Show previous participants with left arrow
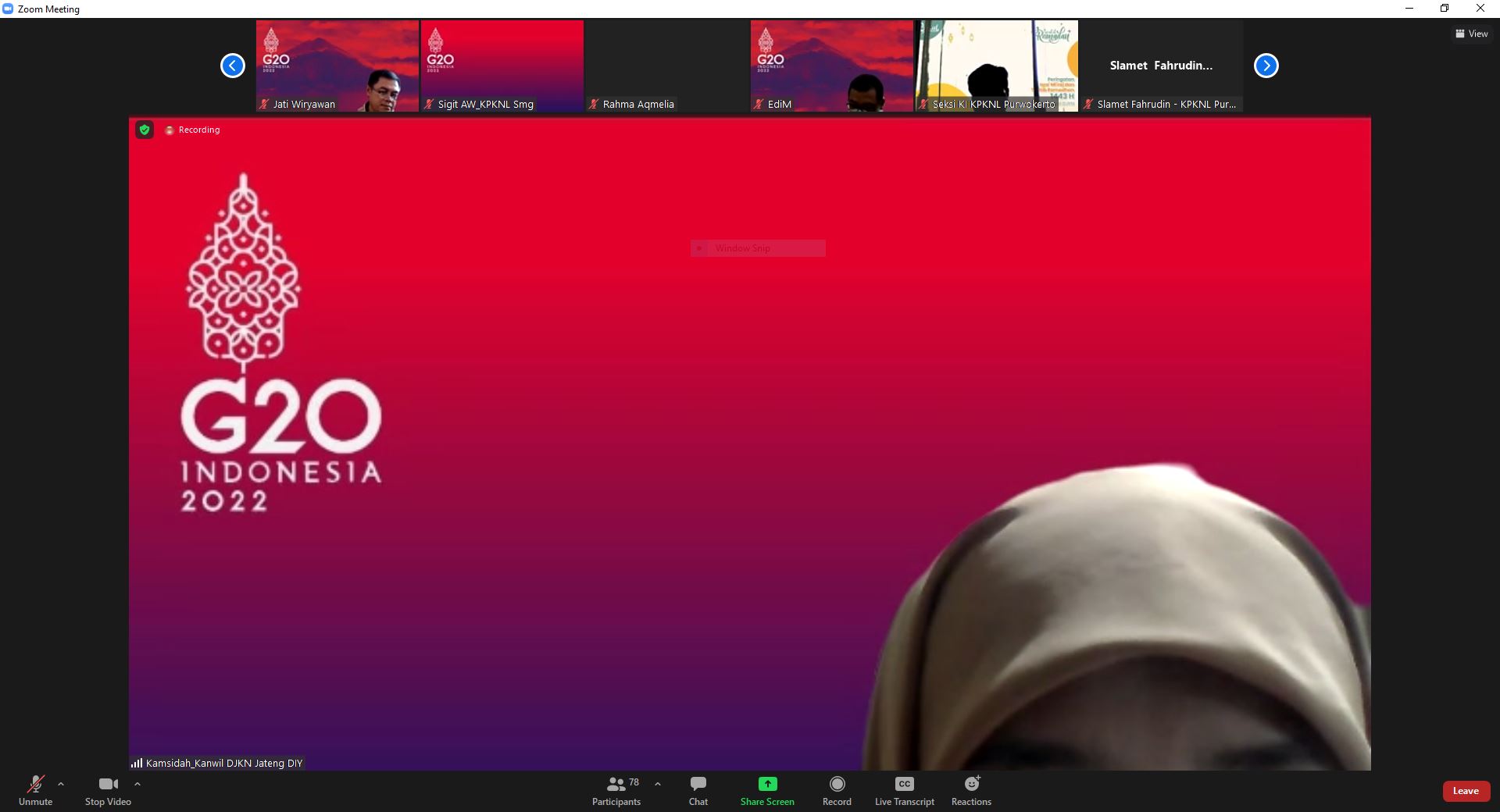 [x=233, y=66]
